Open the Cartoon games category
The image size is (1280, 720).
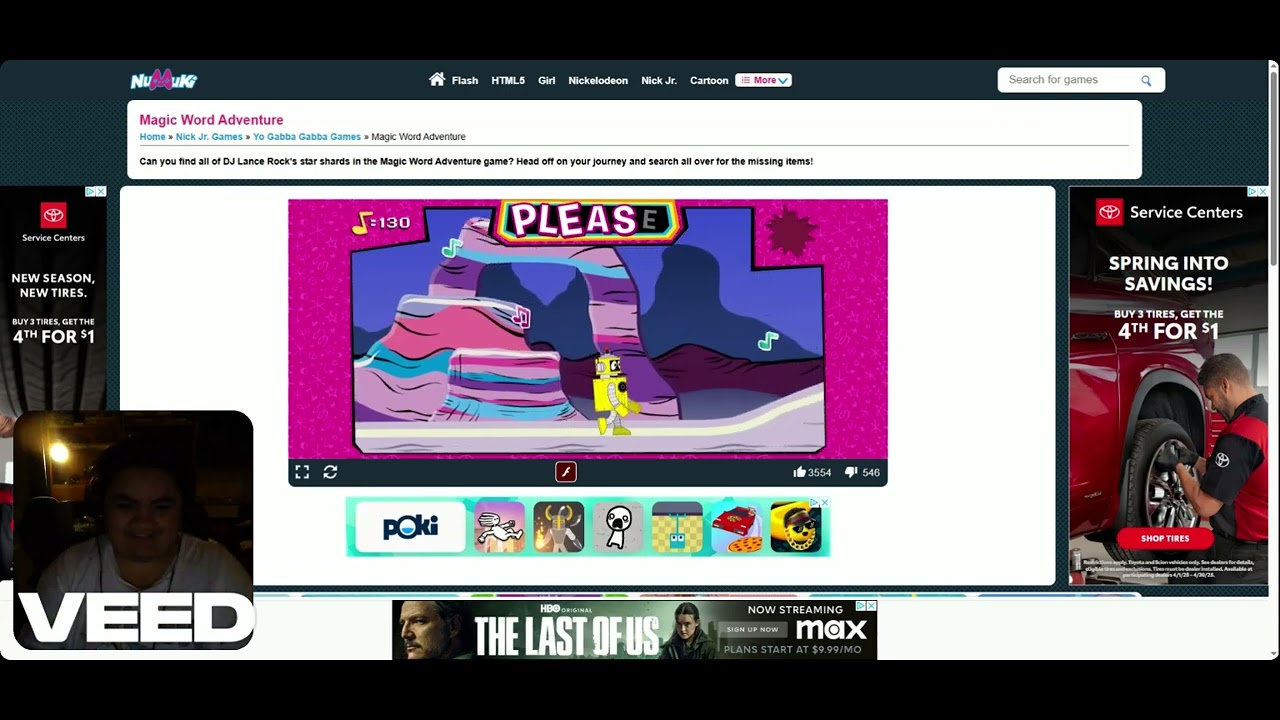coord(709,80)
